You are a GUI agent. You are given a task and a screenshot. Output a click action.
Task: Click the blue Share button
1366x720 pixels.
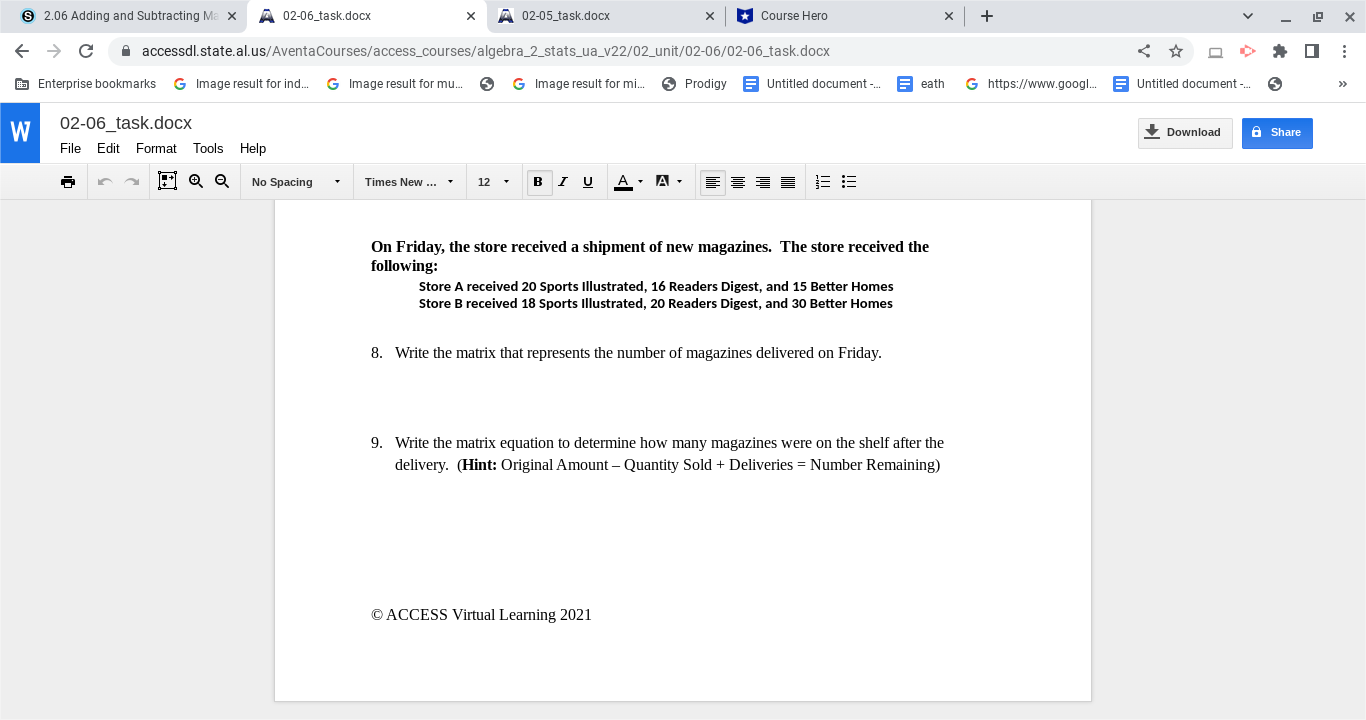(1277, 132)
